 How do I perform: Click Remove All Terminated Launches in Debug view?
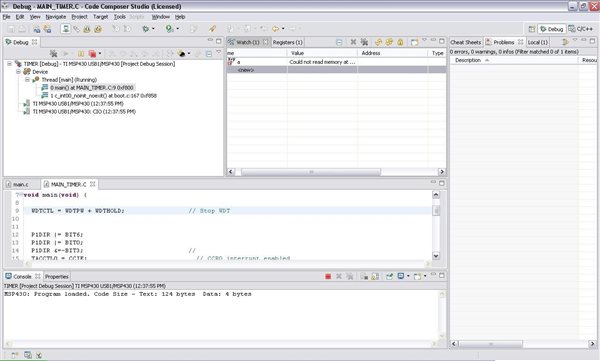[x=54, y=54]
